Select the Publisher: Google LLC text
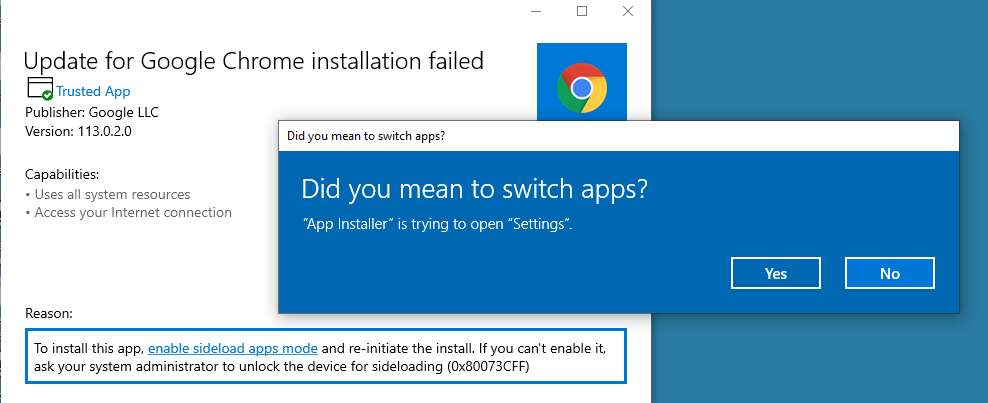Image resolution: width=988 pixels, height=403 pixels. click(92, 112)
